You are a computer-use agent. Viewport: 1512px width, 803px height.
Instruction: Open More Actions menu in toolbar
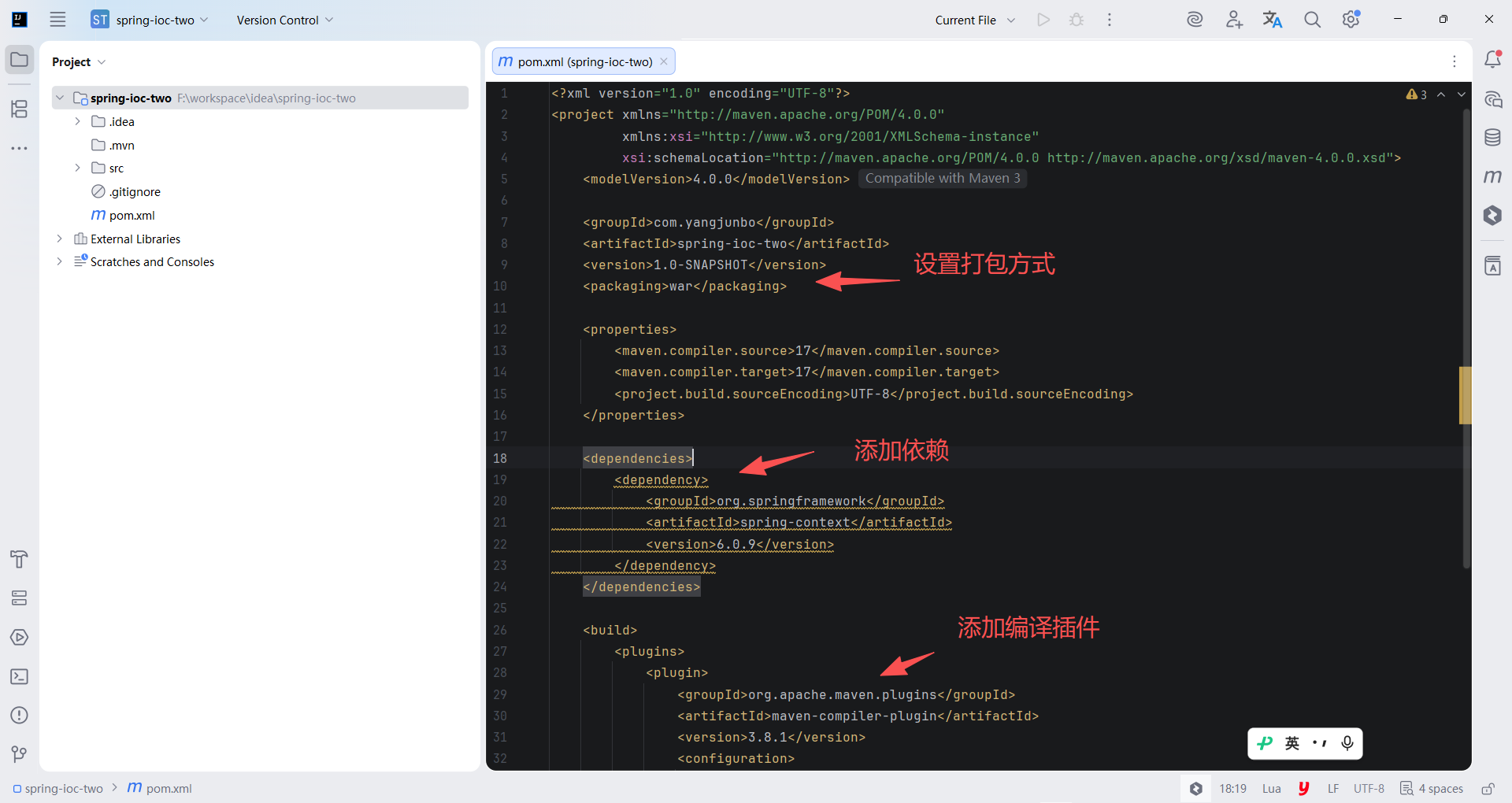click(x=1110, y=20)
